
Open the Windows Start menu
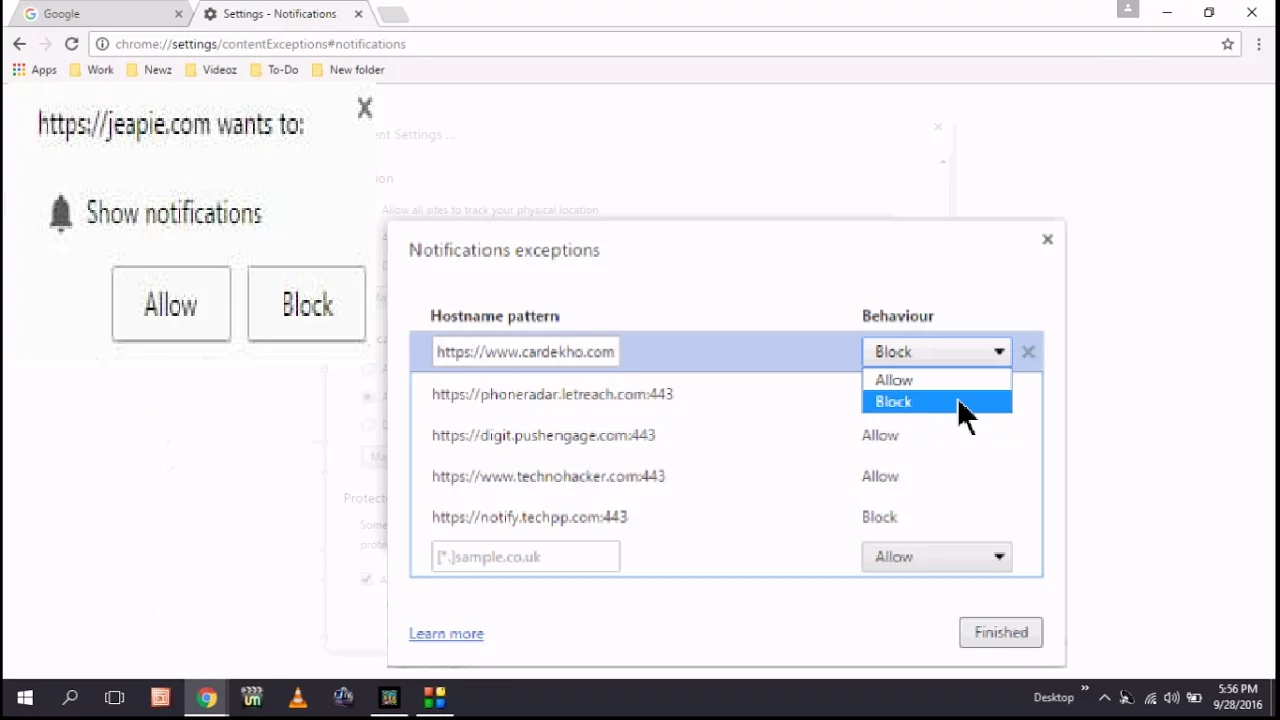(x=24, y=697)
